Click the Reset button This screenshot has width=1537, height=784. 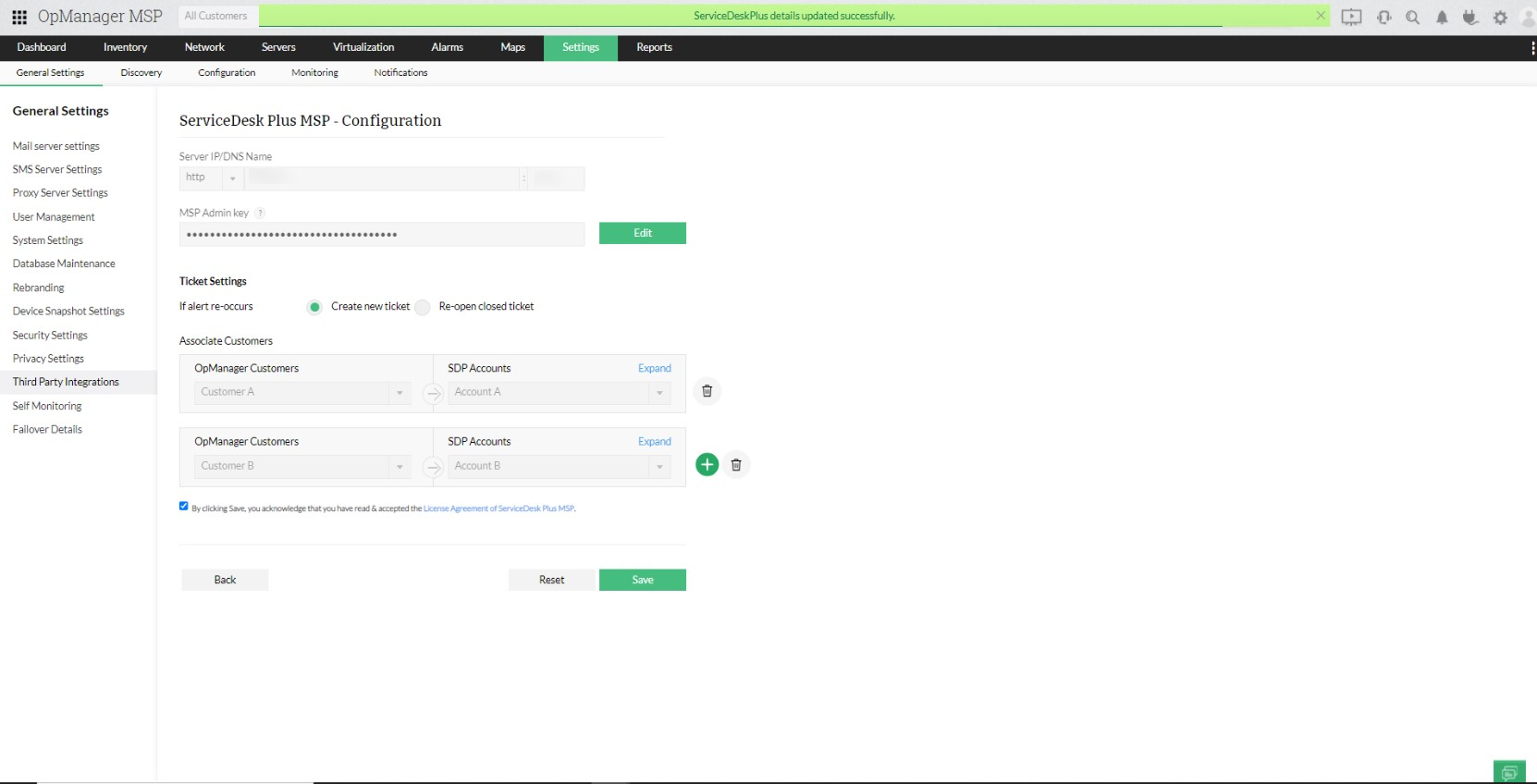(552, 580)
